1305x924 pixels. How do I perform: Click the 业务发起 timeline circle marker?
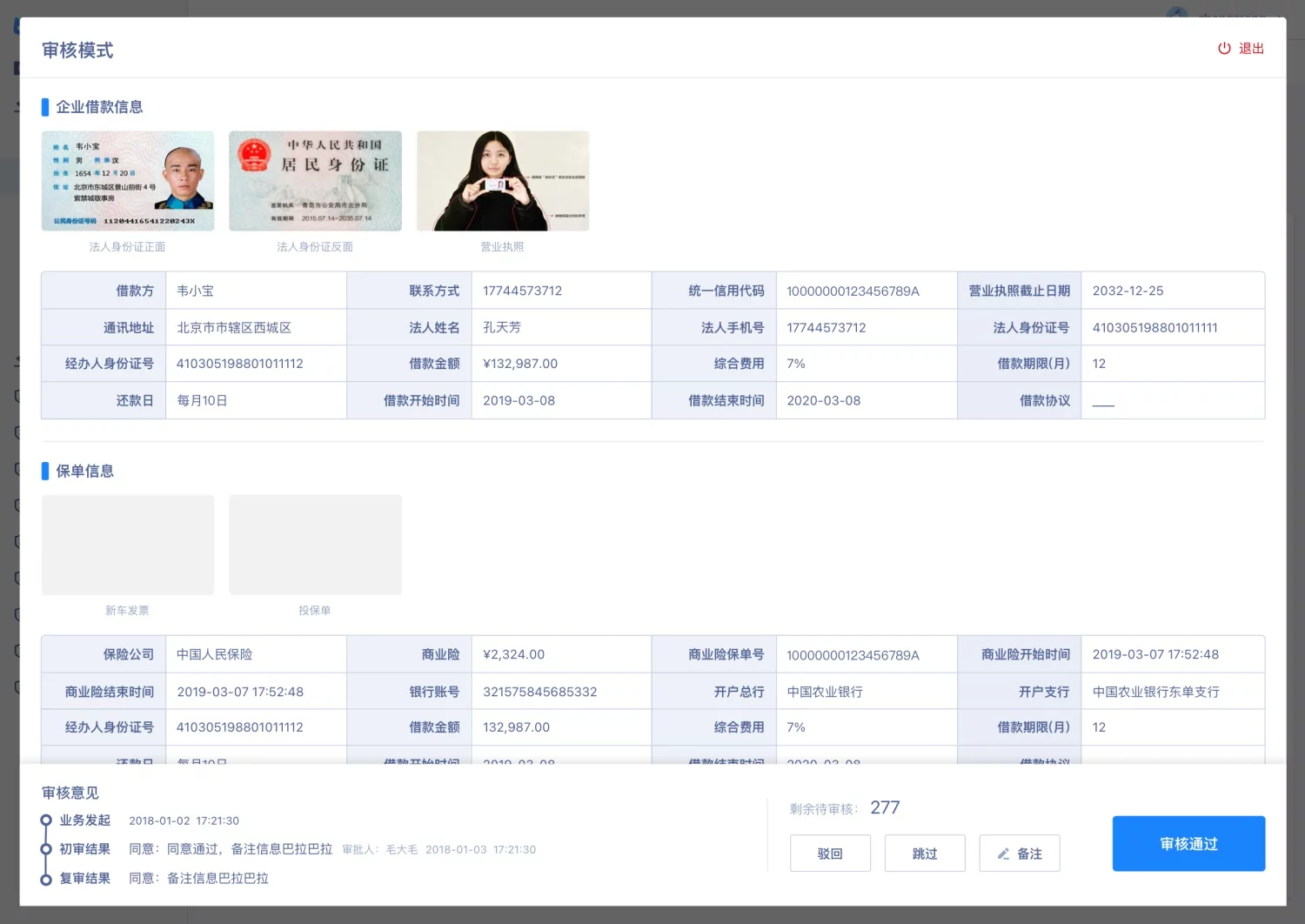[x=46, y=820]
